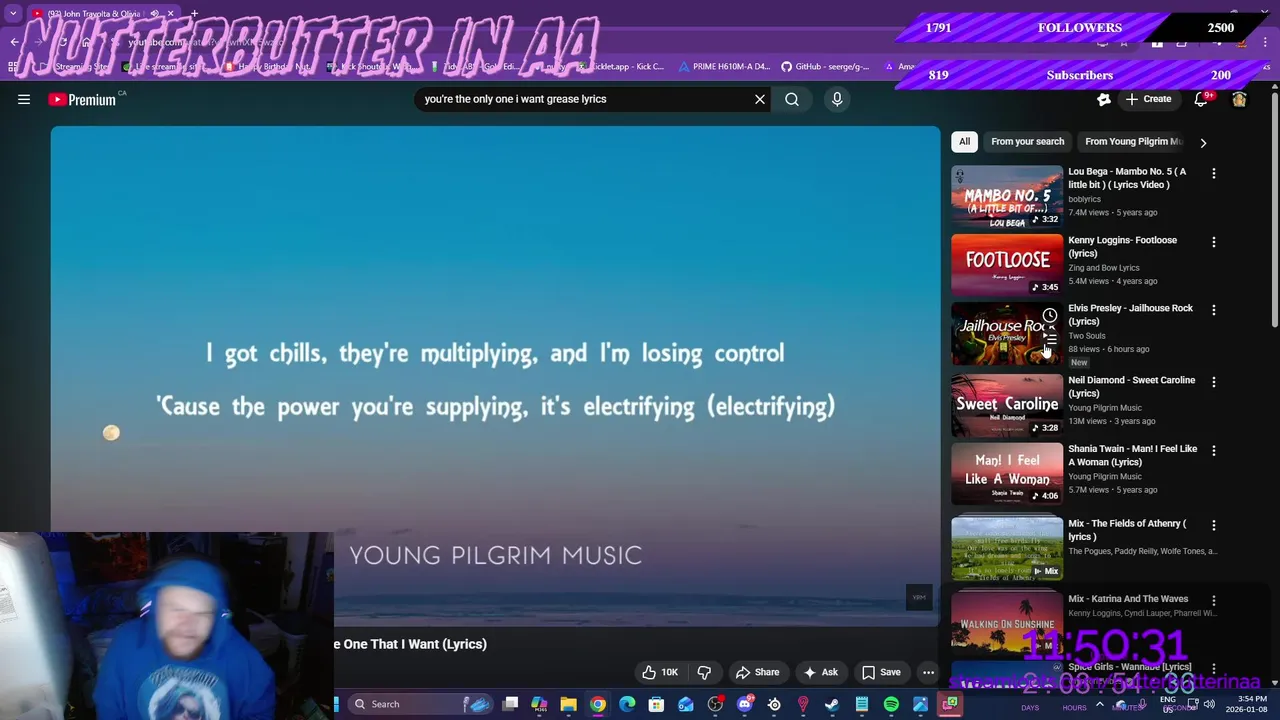Open options for Man! I Feel Like A Woman

pos(1214,451)
